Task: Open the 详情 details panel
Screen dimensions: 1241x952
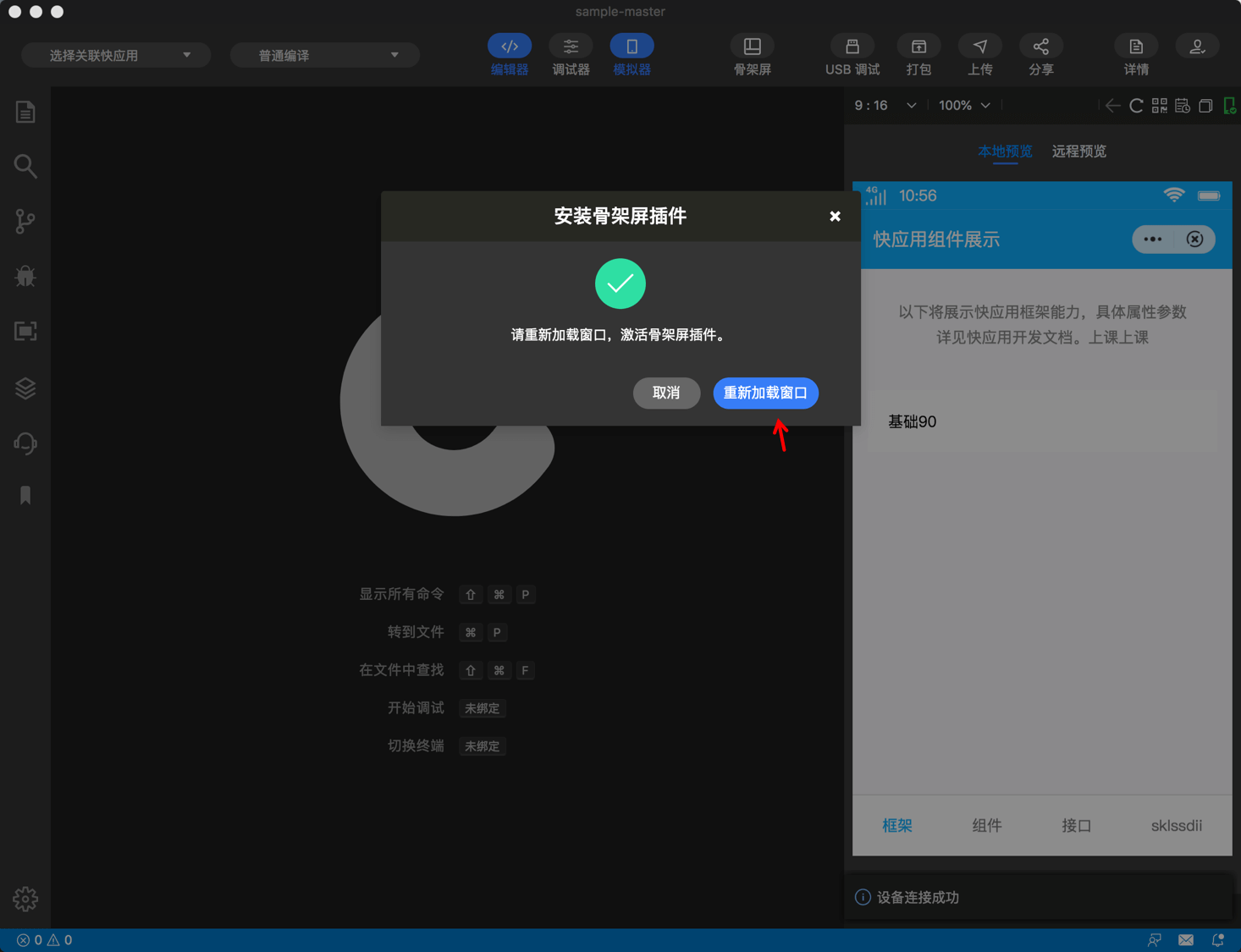Action: [x=1135, y=53]
